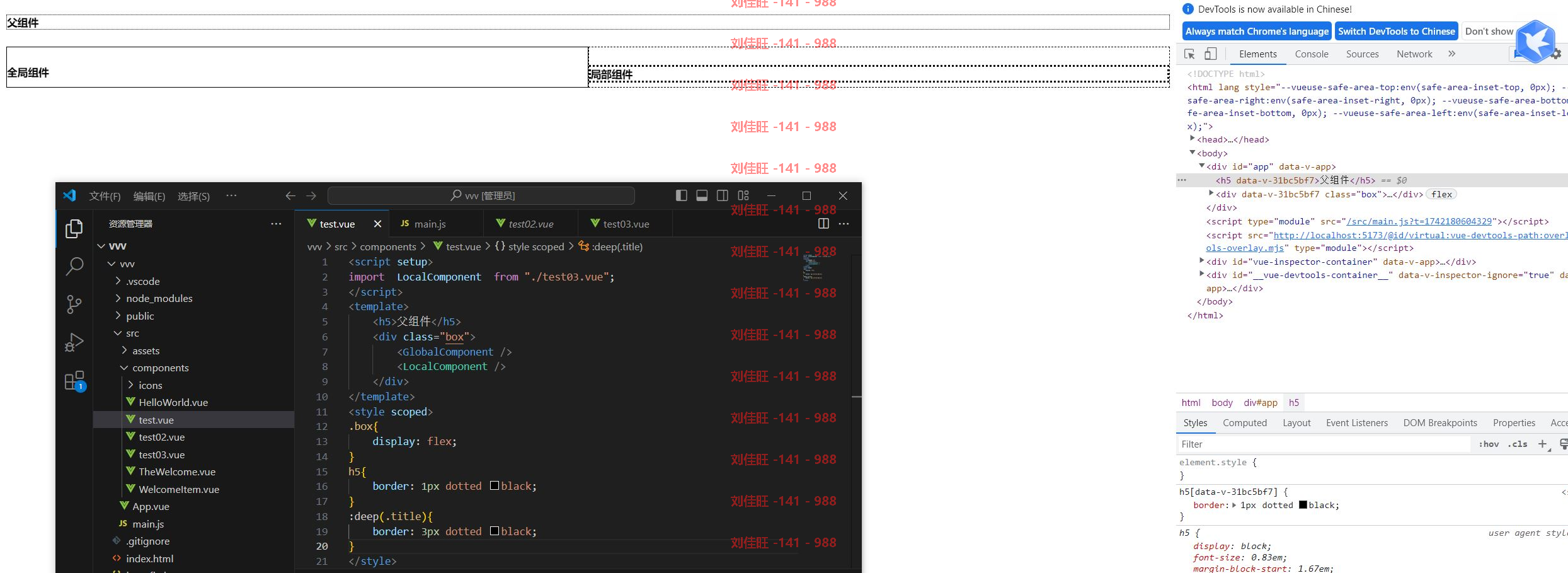This screenshot has height=573, width=1568.
Task: Switch to the Console tab in DevTools
Action: [x=1312, y=54]
